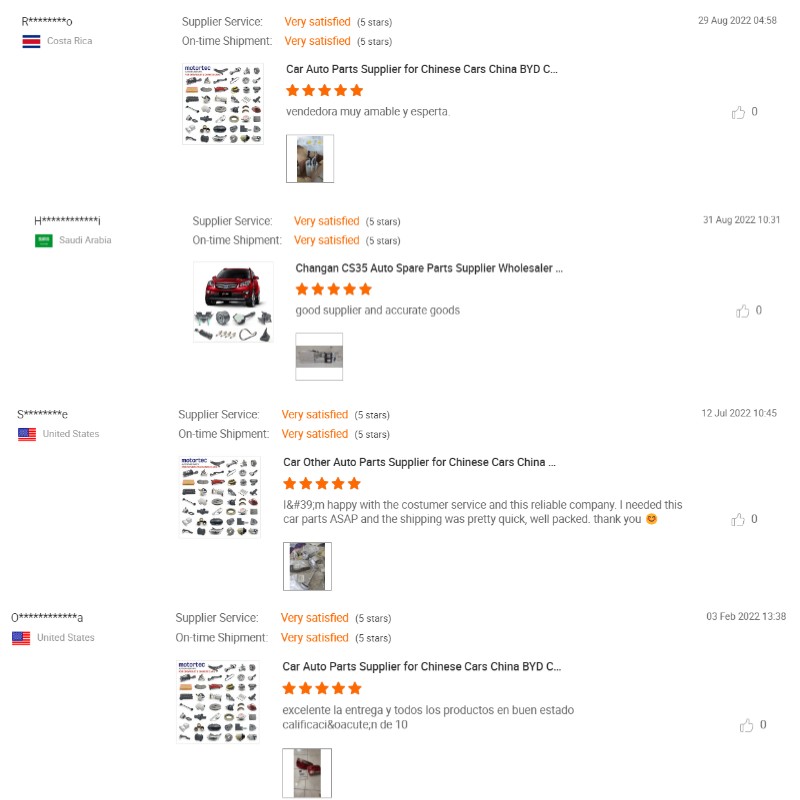The width and height of the screenshot is (800, 800).
Task: Open the Changan CS35 Auto Spare Parts link
Action: [x=429, y=268]
